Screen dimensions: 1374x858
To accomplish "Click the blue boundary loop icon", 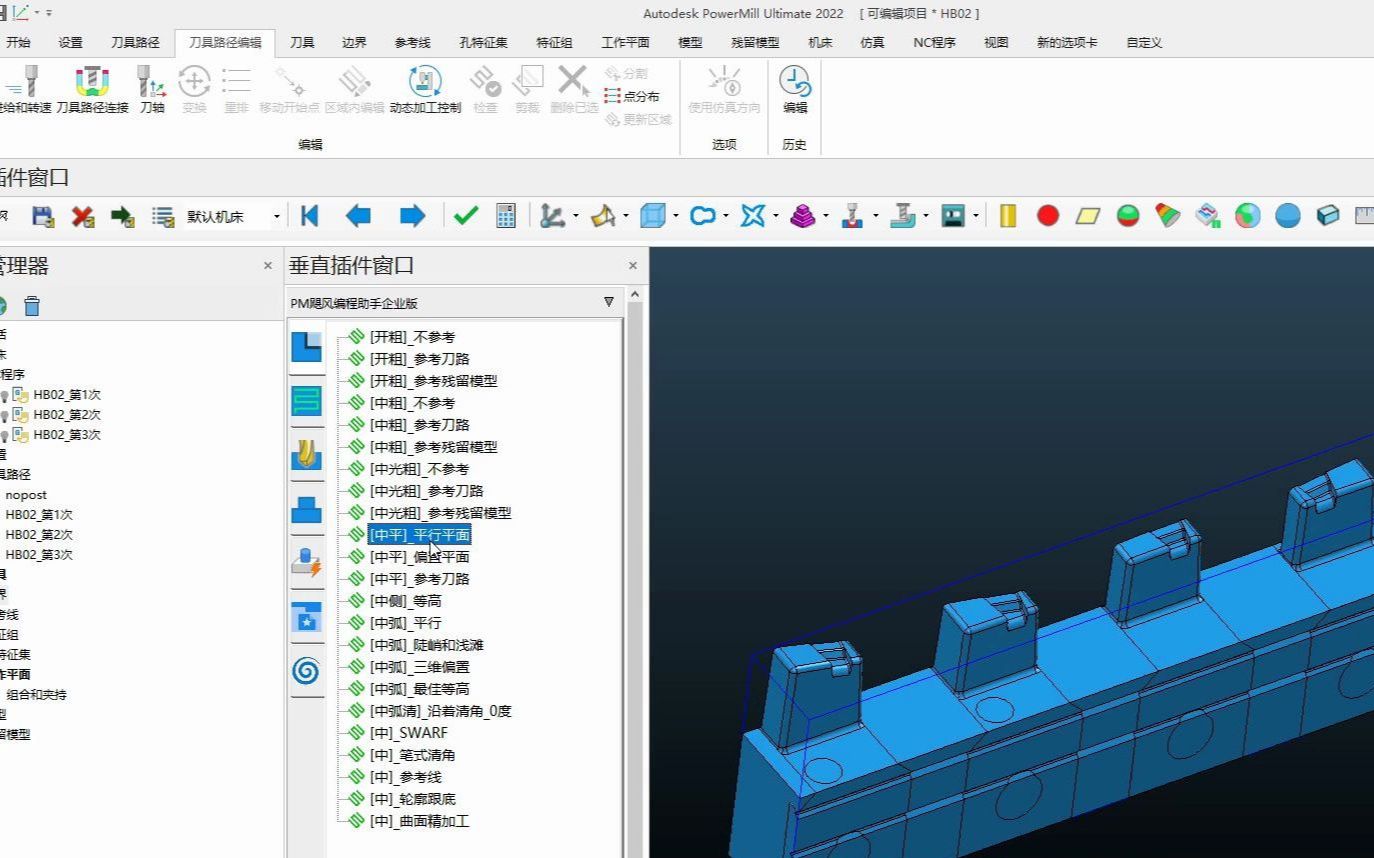I will point(703,216).
